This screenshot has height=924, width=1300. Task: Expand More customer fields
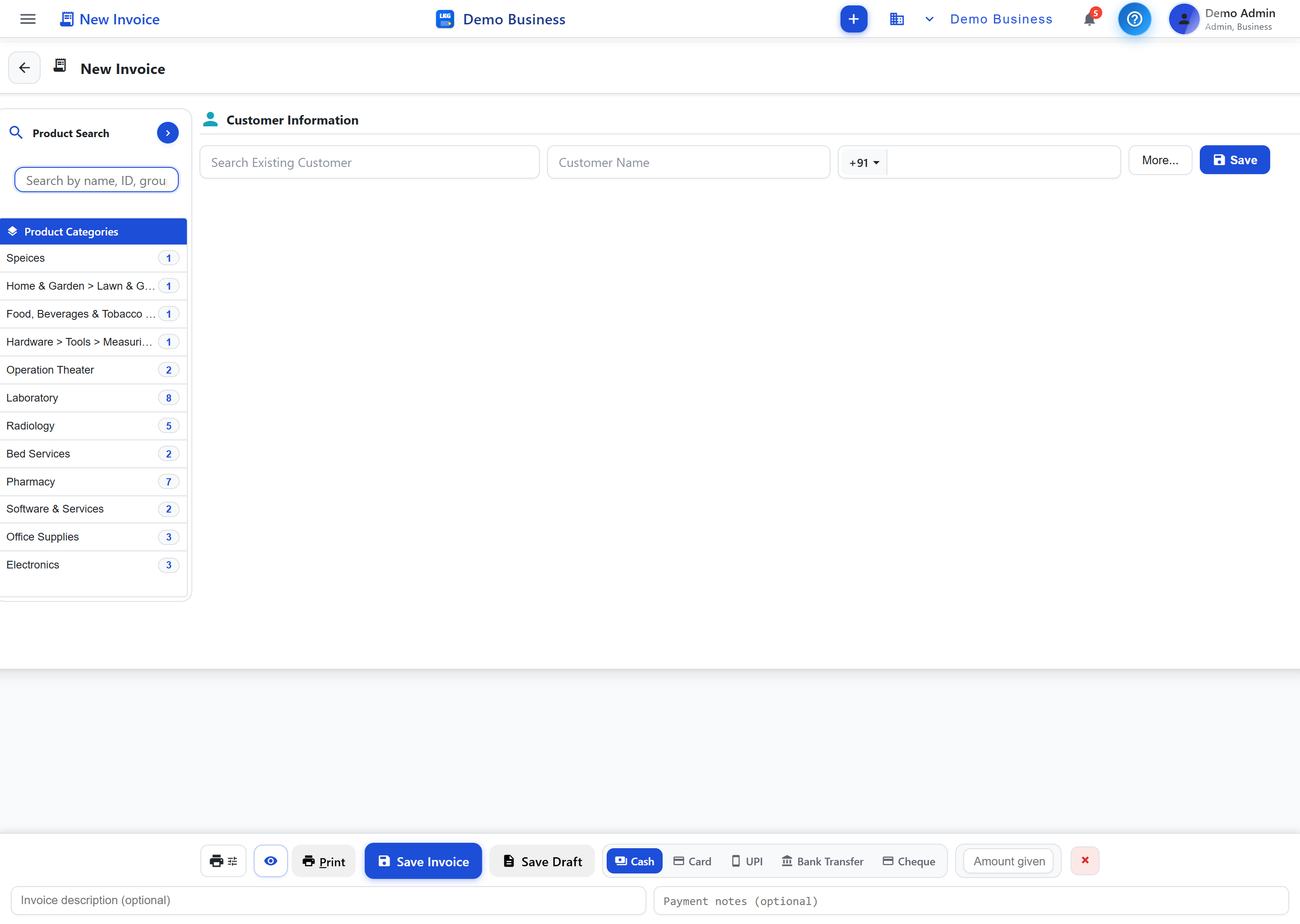click(1160, 161)
